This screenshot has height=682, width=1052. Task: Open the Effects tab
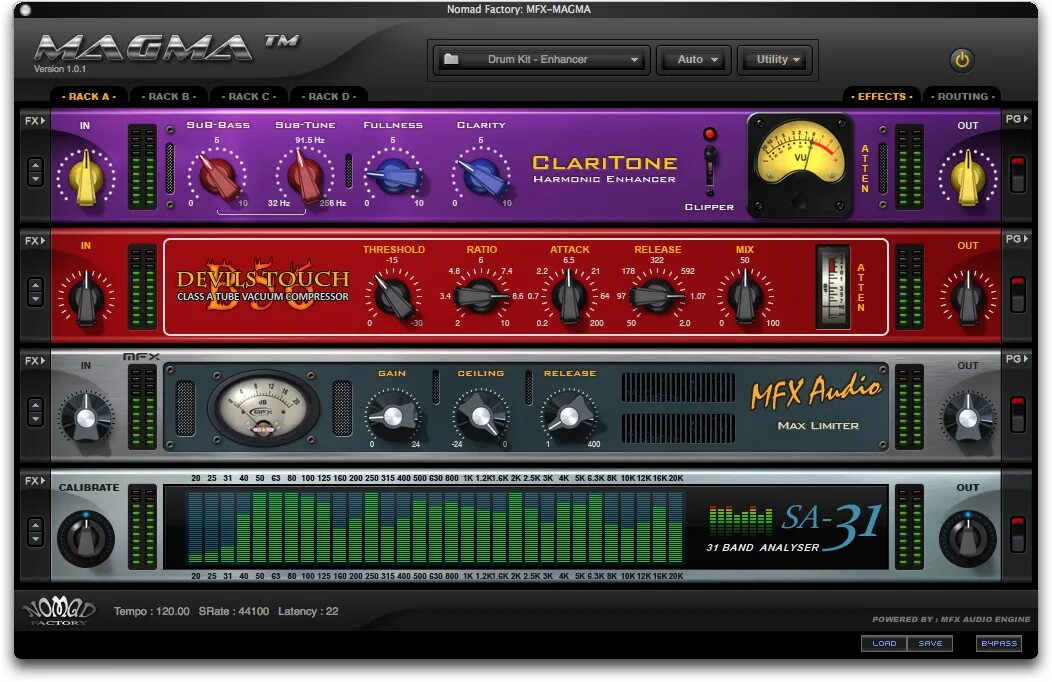882,97
